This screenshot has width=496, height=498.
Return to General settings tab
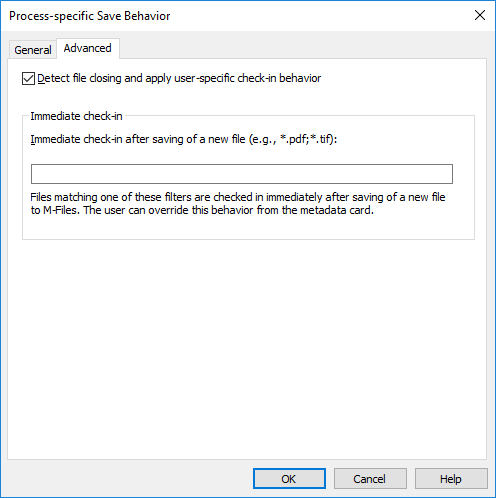point(33,50)
